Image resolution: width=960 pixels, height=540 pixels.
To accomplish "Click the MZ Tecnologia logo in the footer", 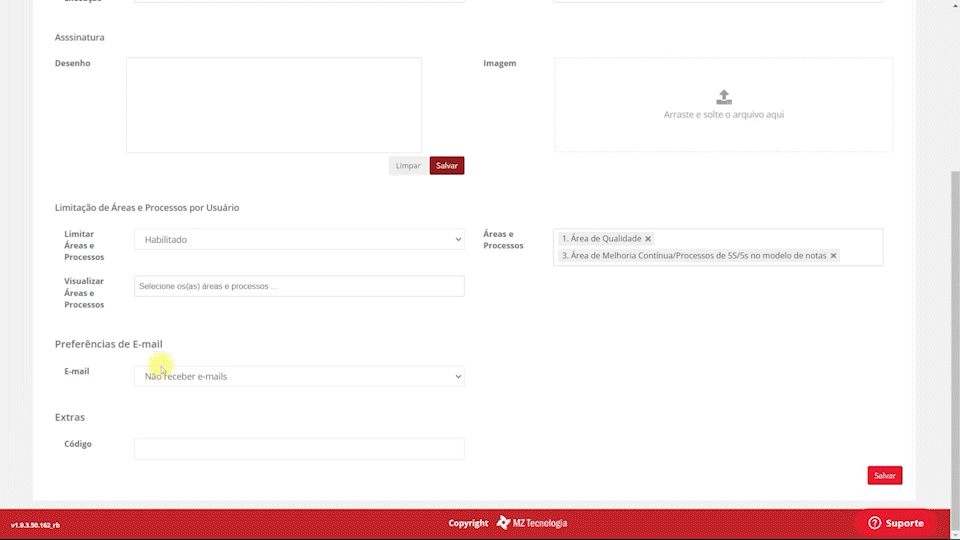I will (x=531, y=523).
